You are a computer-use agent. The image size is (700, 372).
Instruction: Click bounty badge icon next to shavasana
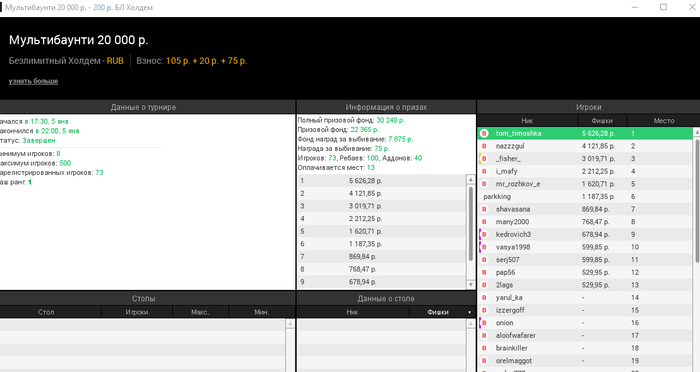[484, 209]
